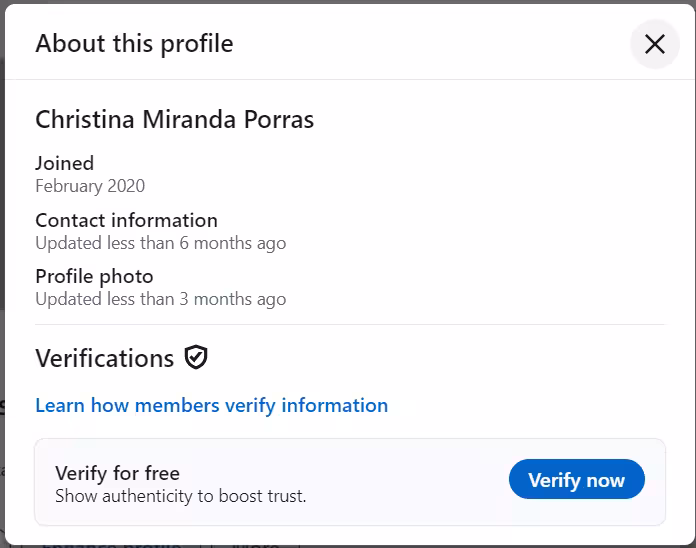Click the Joined label
Image resolution: width=696 pixels, height=548 pixels.
64,163
